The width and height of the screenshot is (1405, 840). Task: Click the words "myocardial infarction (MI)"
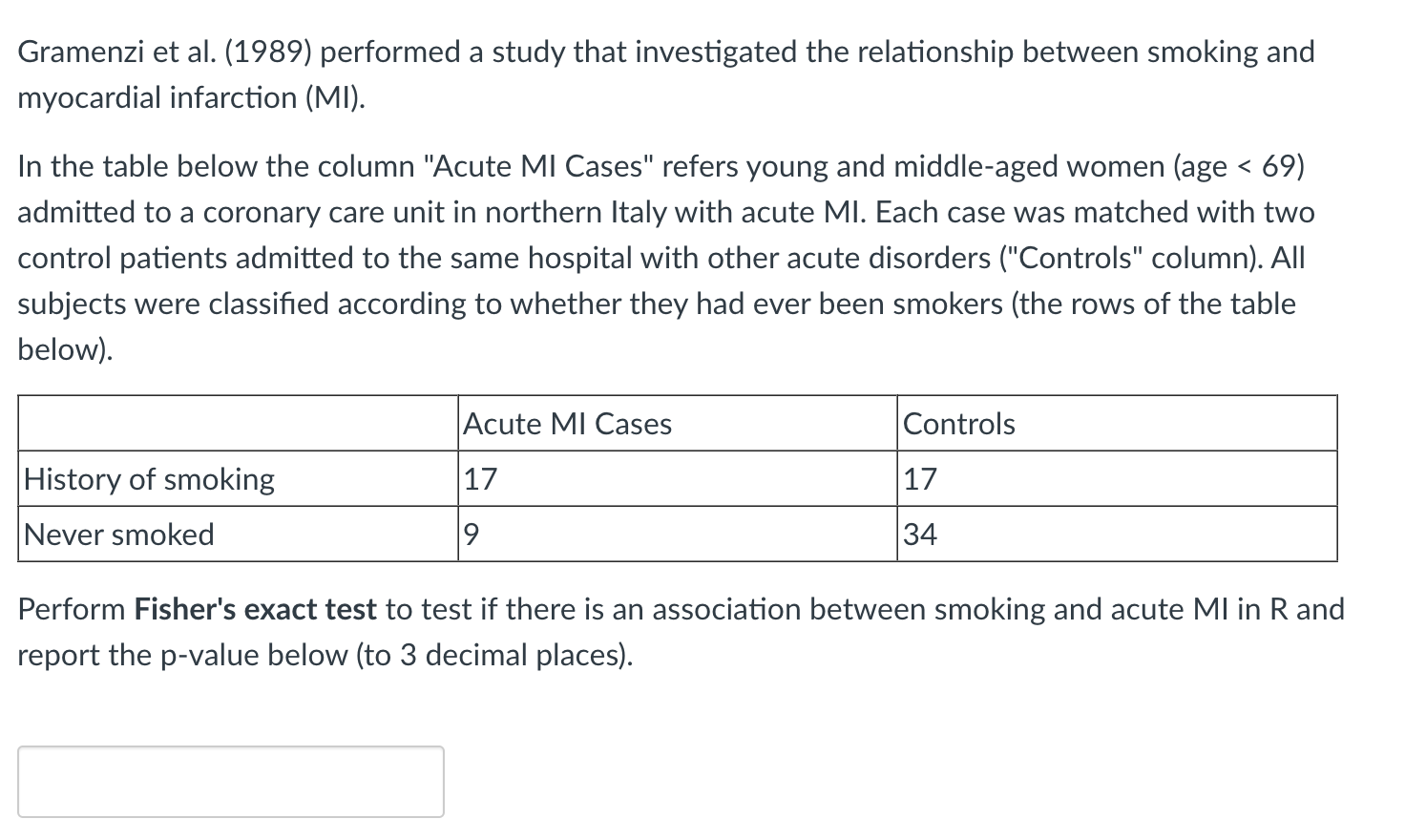[190, 97]
